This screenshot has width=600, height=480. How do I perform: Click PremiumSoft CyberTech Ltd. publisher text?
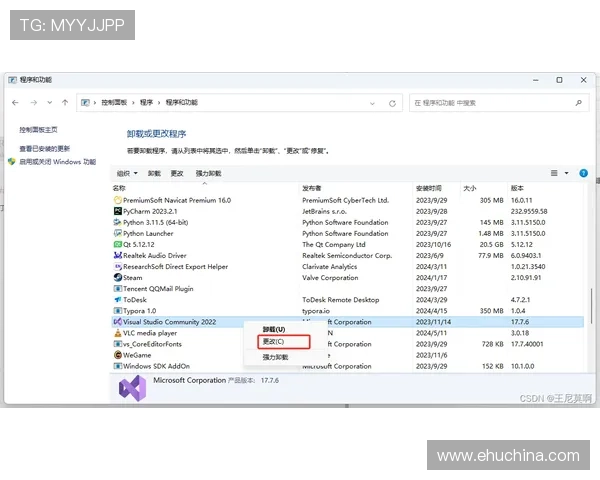pyautogui.click(x=346, y=200)
